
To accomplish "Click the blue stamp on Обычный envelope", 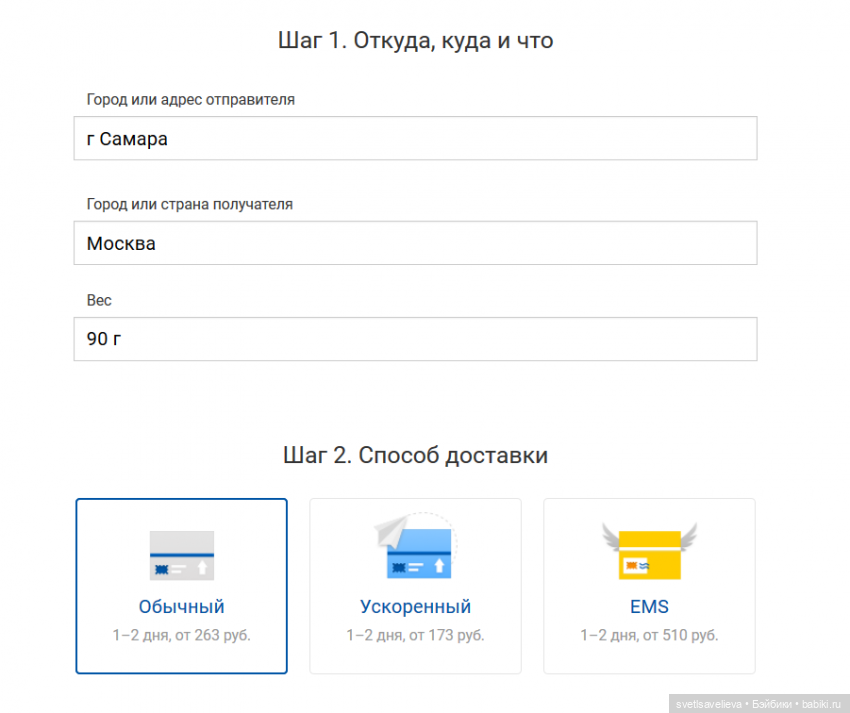I will pos(159,568).
